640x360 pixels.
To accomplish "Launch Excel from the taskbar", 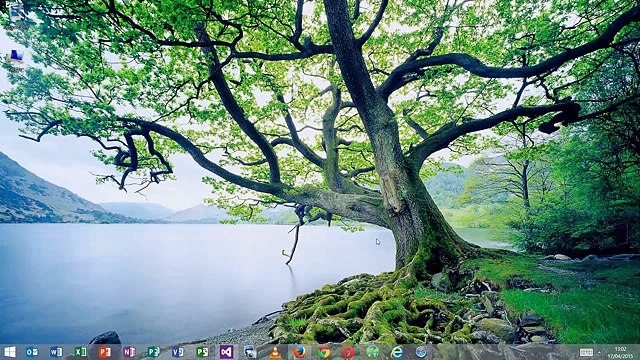I will [80, 352].
